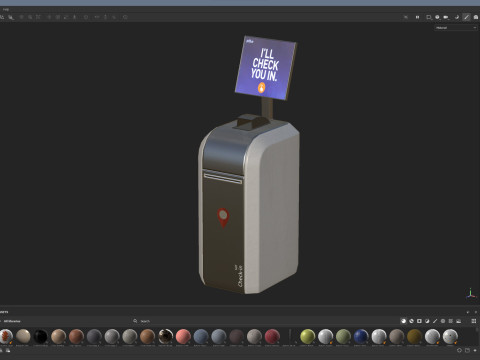Filter assets by smart materials icon
This screenshot has height=360, width=480.
(x=411, y=321)
